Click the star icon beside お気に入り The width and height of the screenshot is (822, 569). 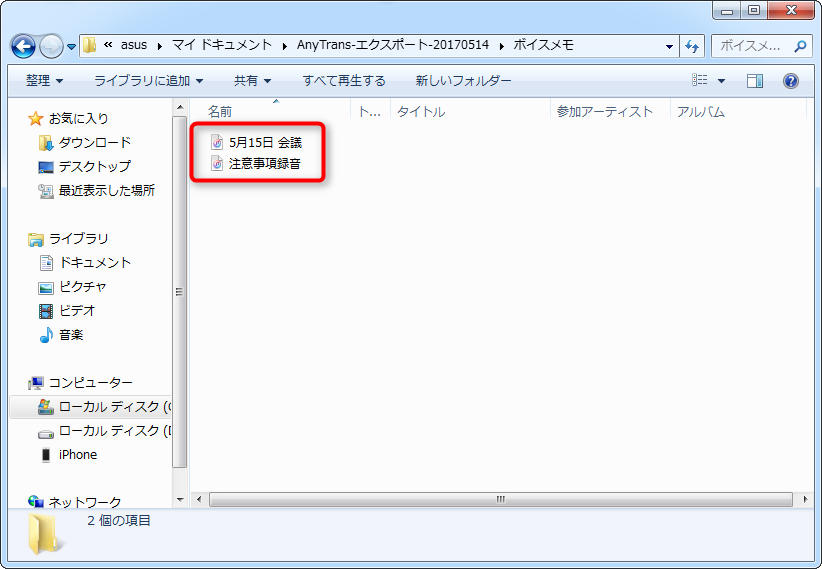pyautogui.click(x=35, y=119)
